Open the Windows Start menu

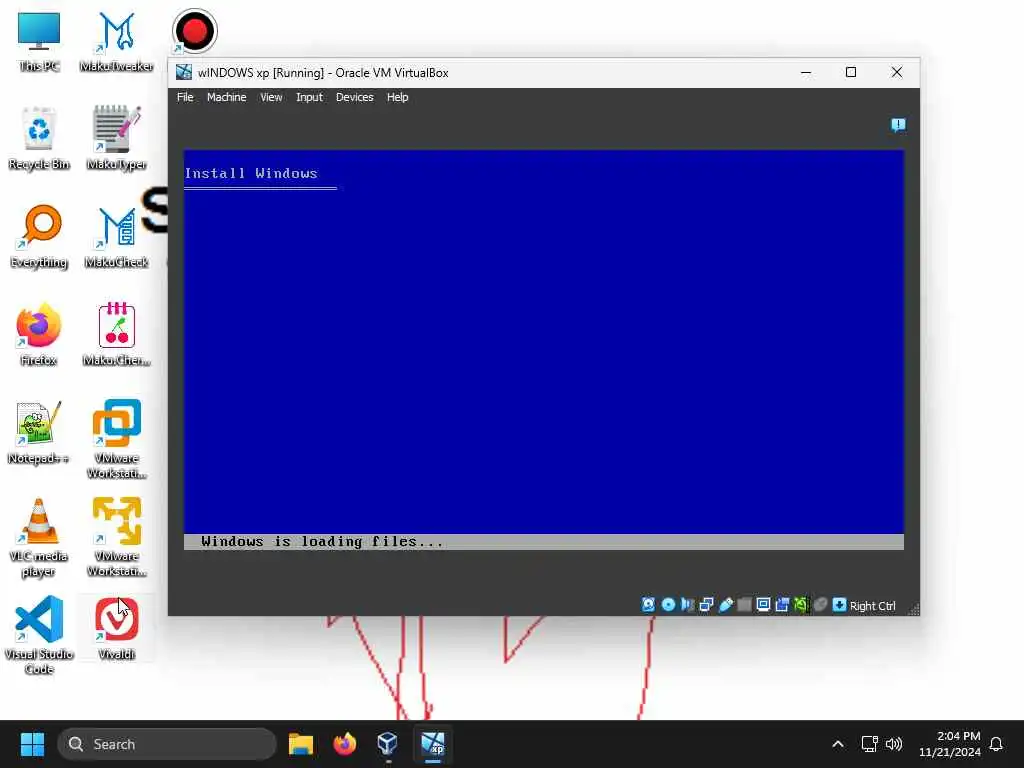[32, 744]
